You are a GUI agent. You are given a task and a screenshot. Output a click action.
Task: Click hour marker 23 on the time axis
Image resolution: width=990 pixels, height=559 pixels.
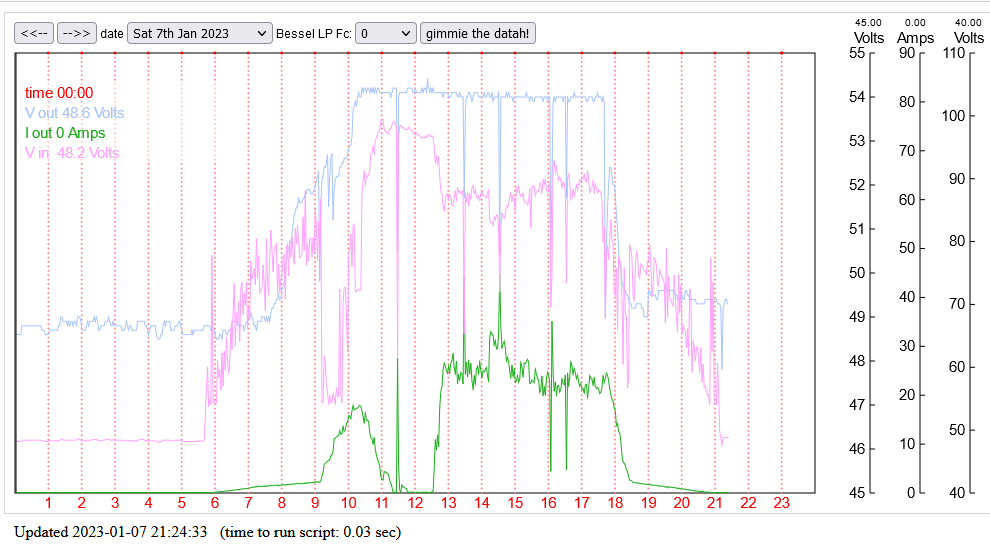pos(782,503)
